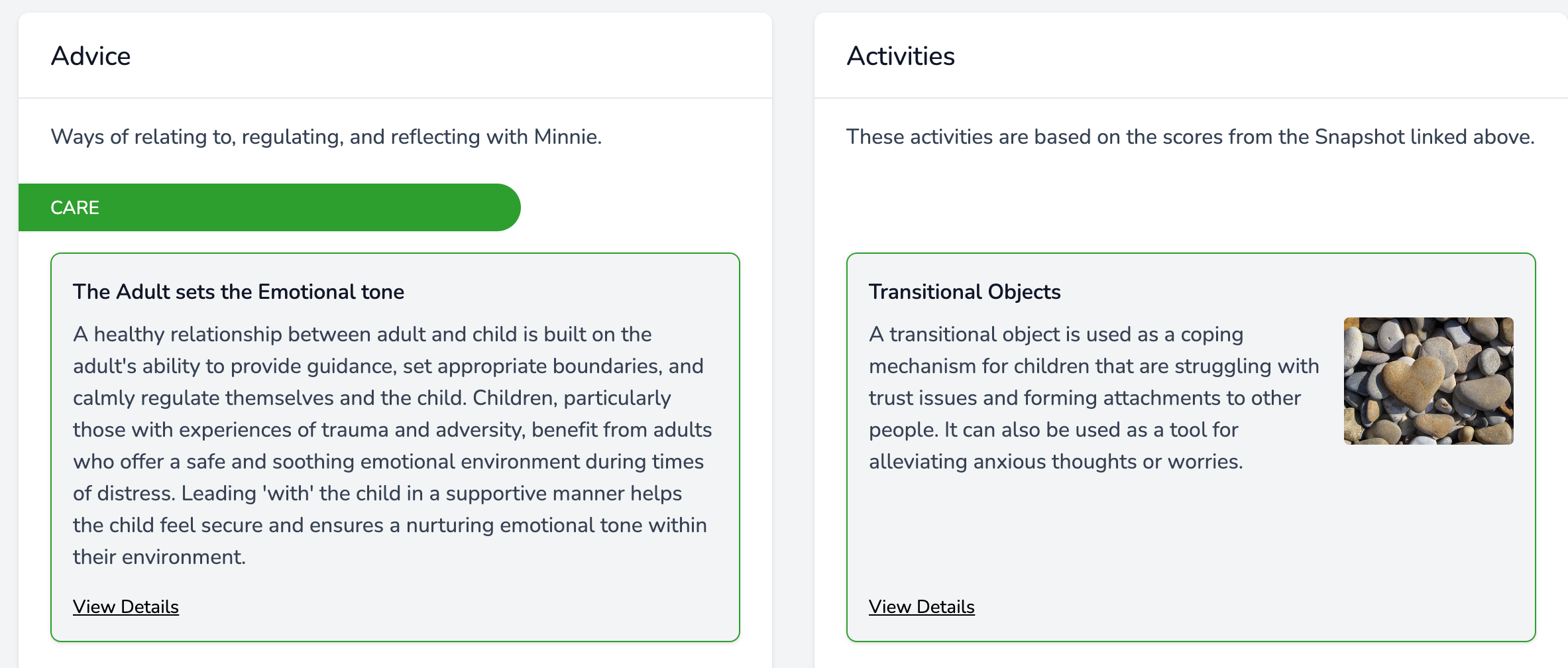Click the green-bordered advice card frame
This screenshot has width=1568, height=668.
coord(394,254)
